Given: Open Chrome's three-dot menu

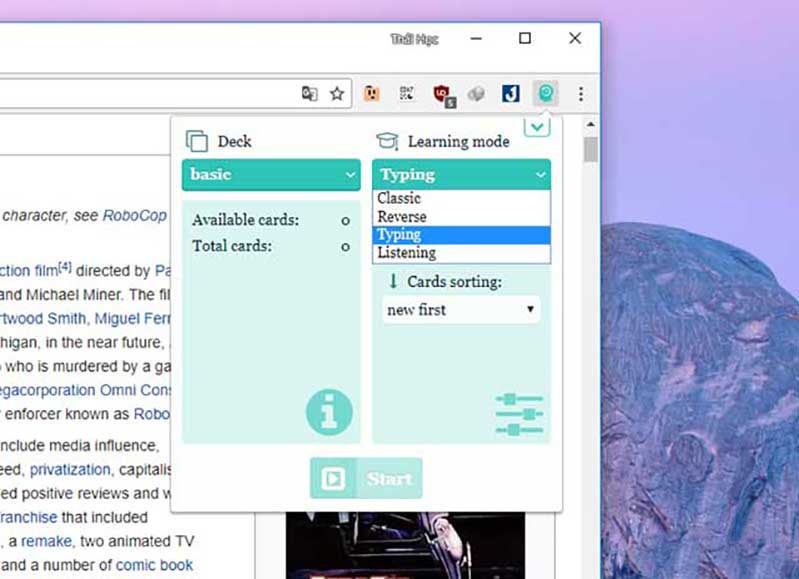Looking at the screenshot, I should pyautogui.click(x=580, y=94).
